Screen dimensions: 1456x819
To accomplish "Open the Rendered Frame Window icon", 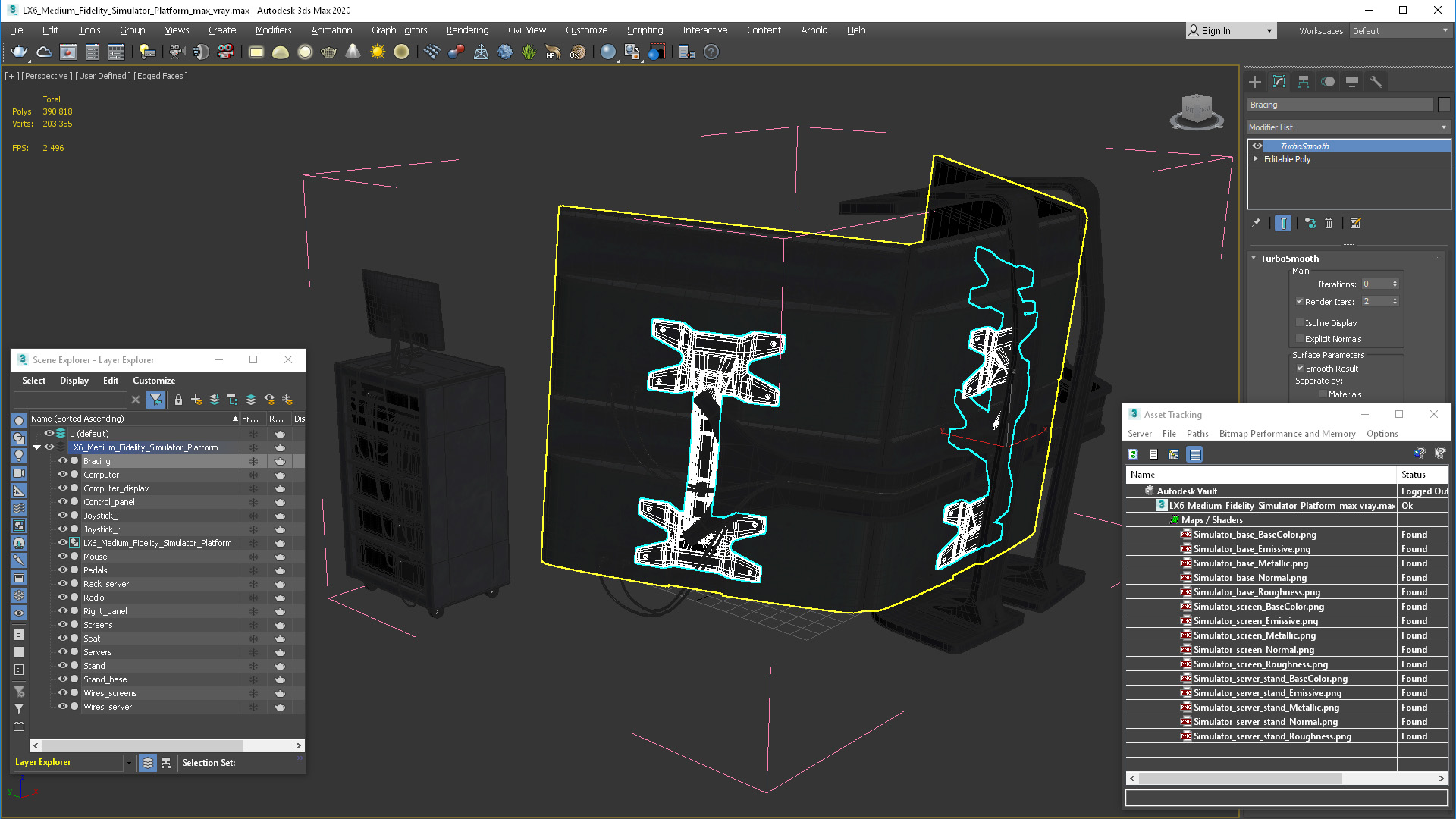I will click(x=68, y=52).
